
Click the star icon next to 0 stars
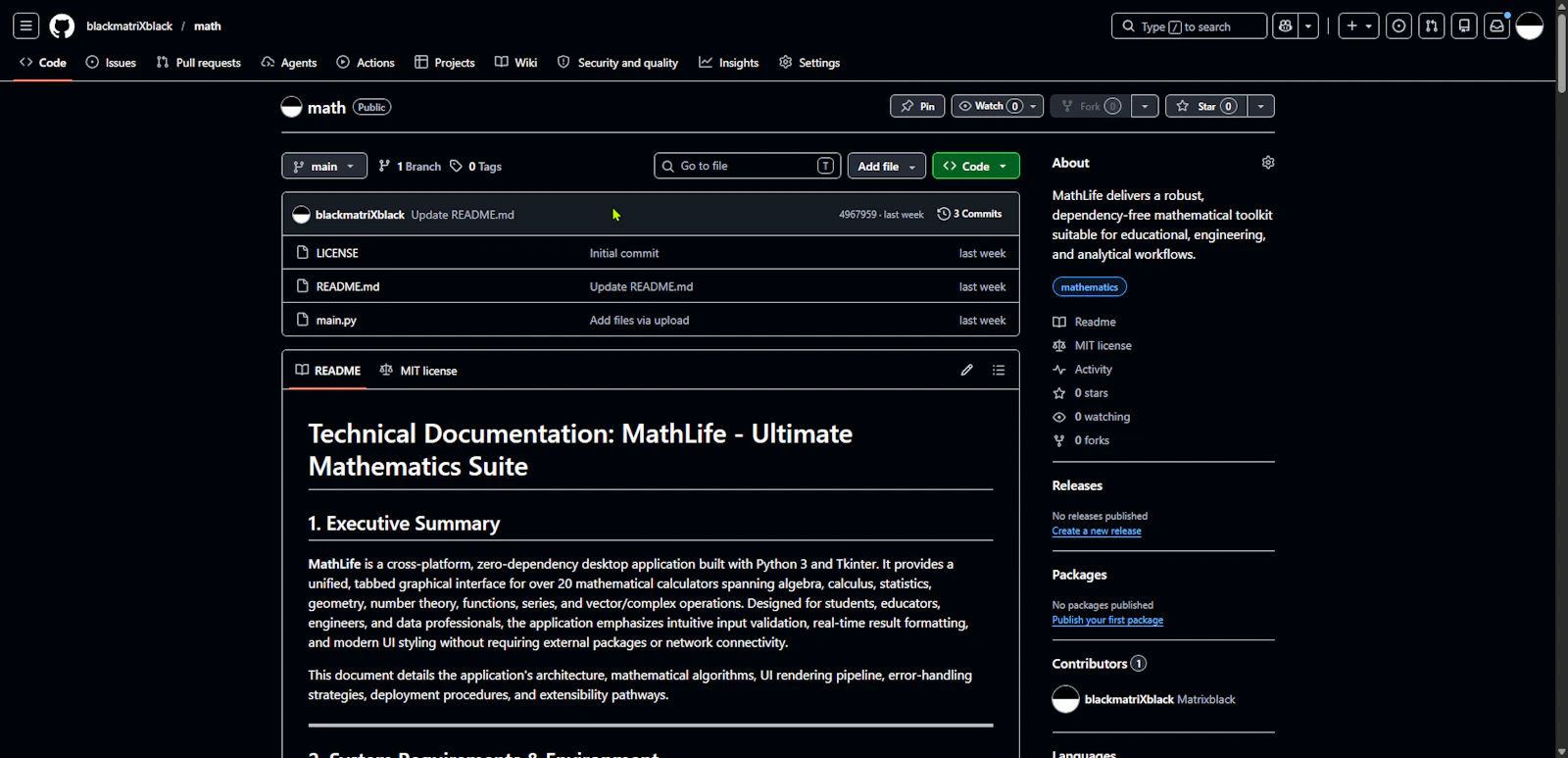click(x=1059, y=393)
